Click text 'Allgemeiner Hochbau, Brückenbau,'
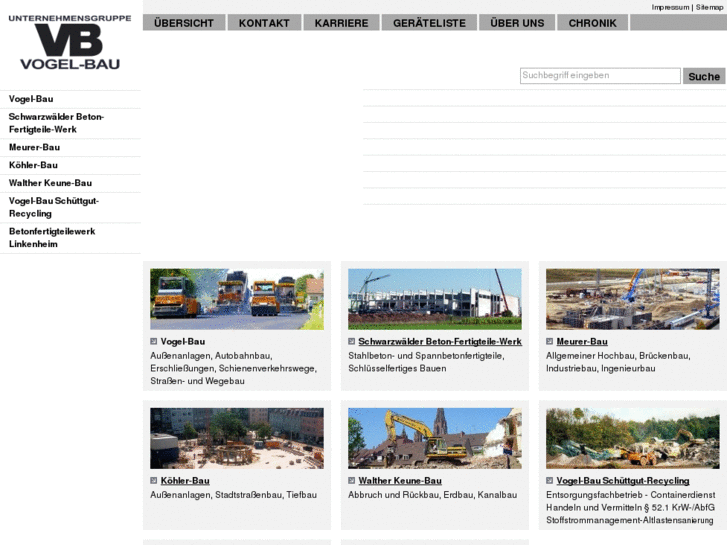This screenshot has width=727, height=545. click(x=618, y=356)
